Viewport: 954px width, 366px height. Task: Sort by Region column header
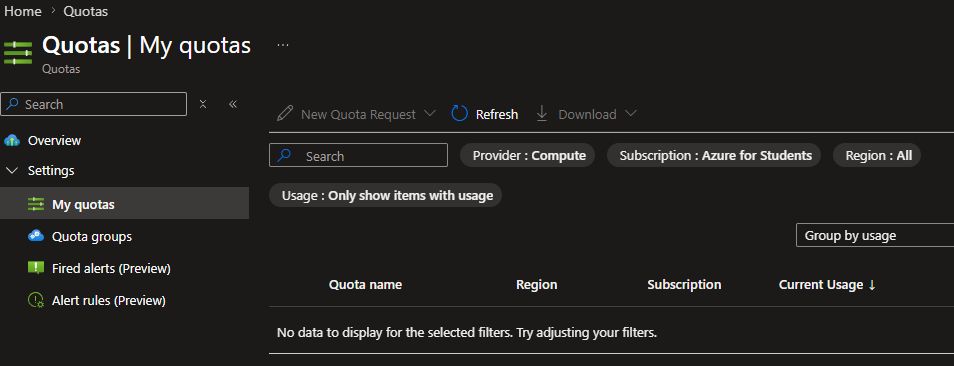537,285
